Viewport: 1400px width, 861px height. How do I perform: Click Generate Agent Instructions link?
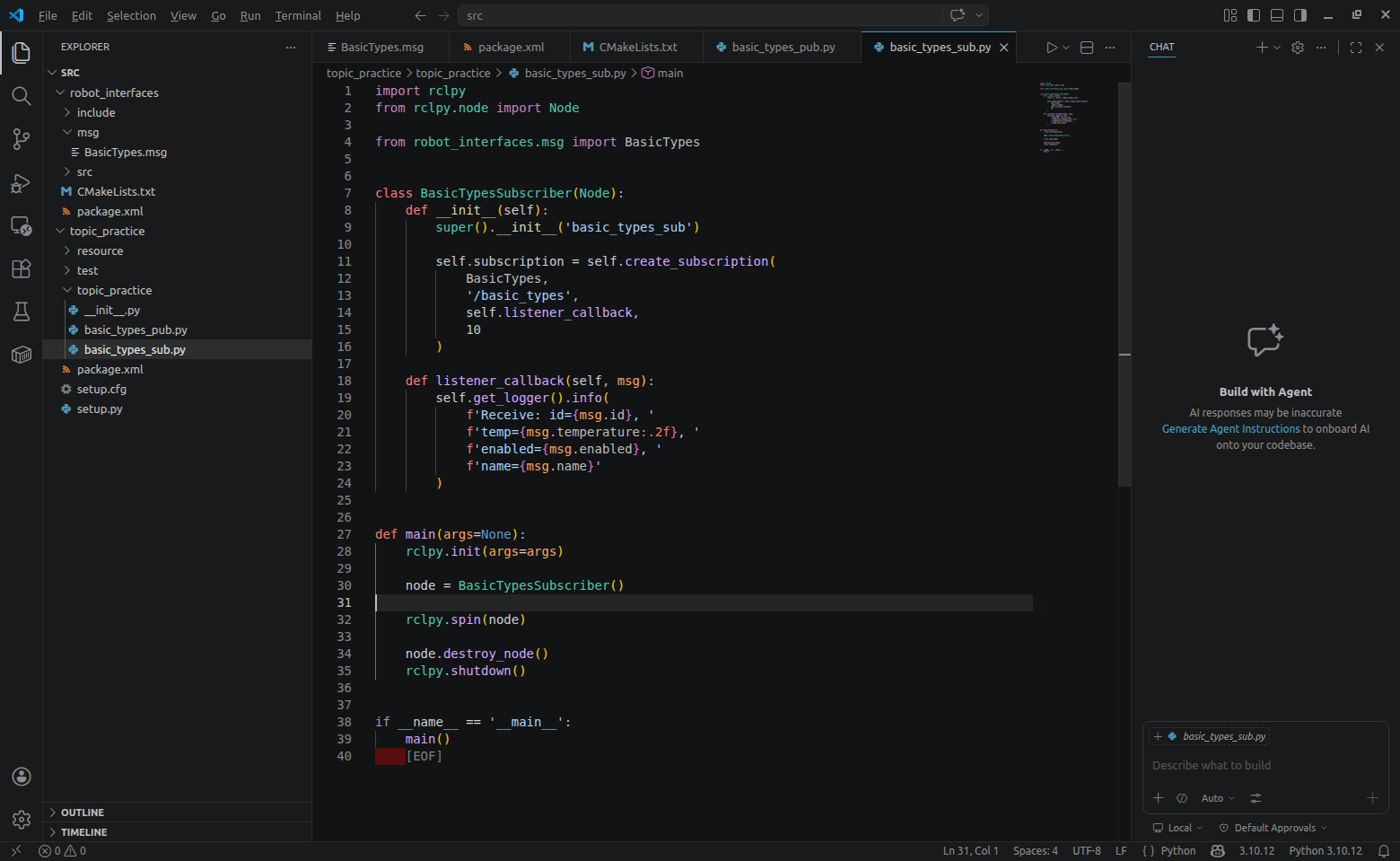click(1229, 429)
